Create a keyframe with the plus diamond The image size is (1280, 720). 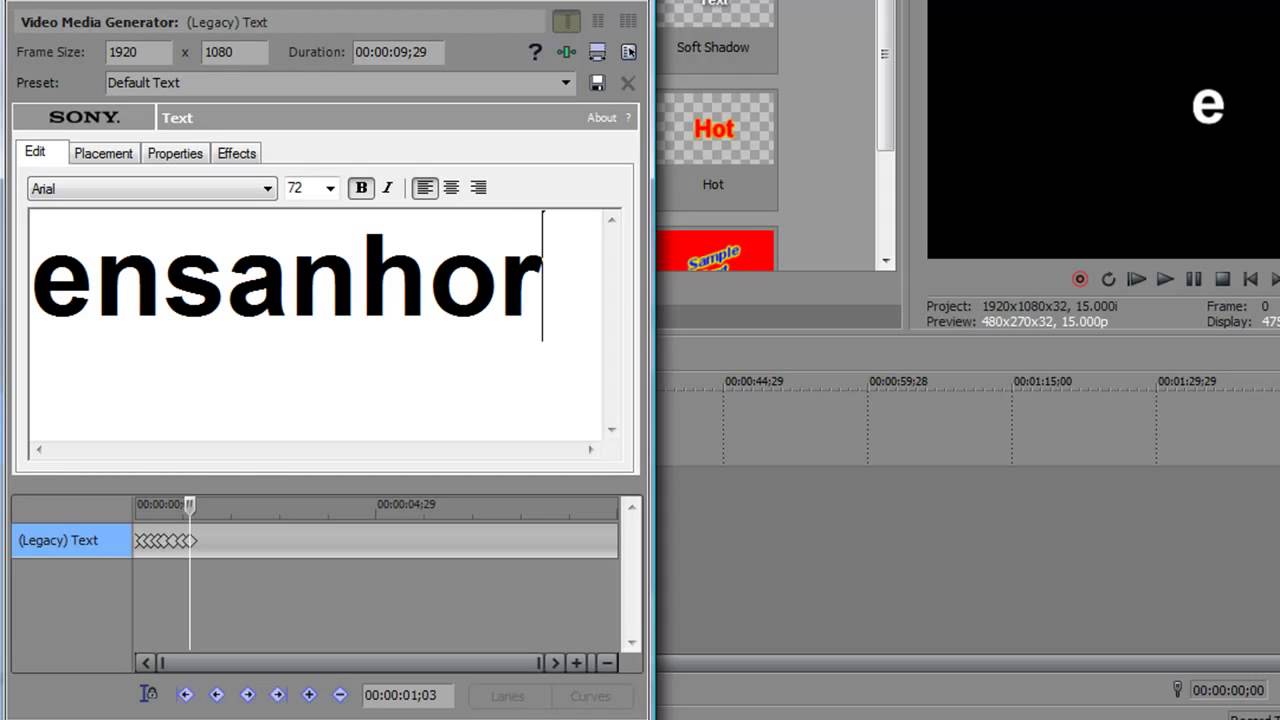[309, 695]
